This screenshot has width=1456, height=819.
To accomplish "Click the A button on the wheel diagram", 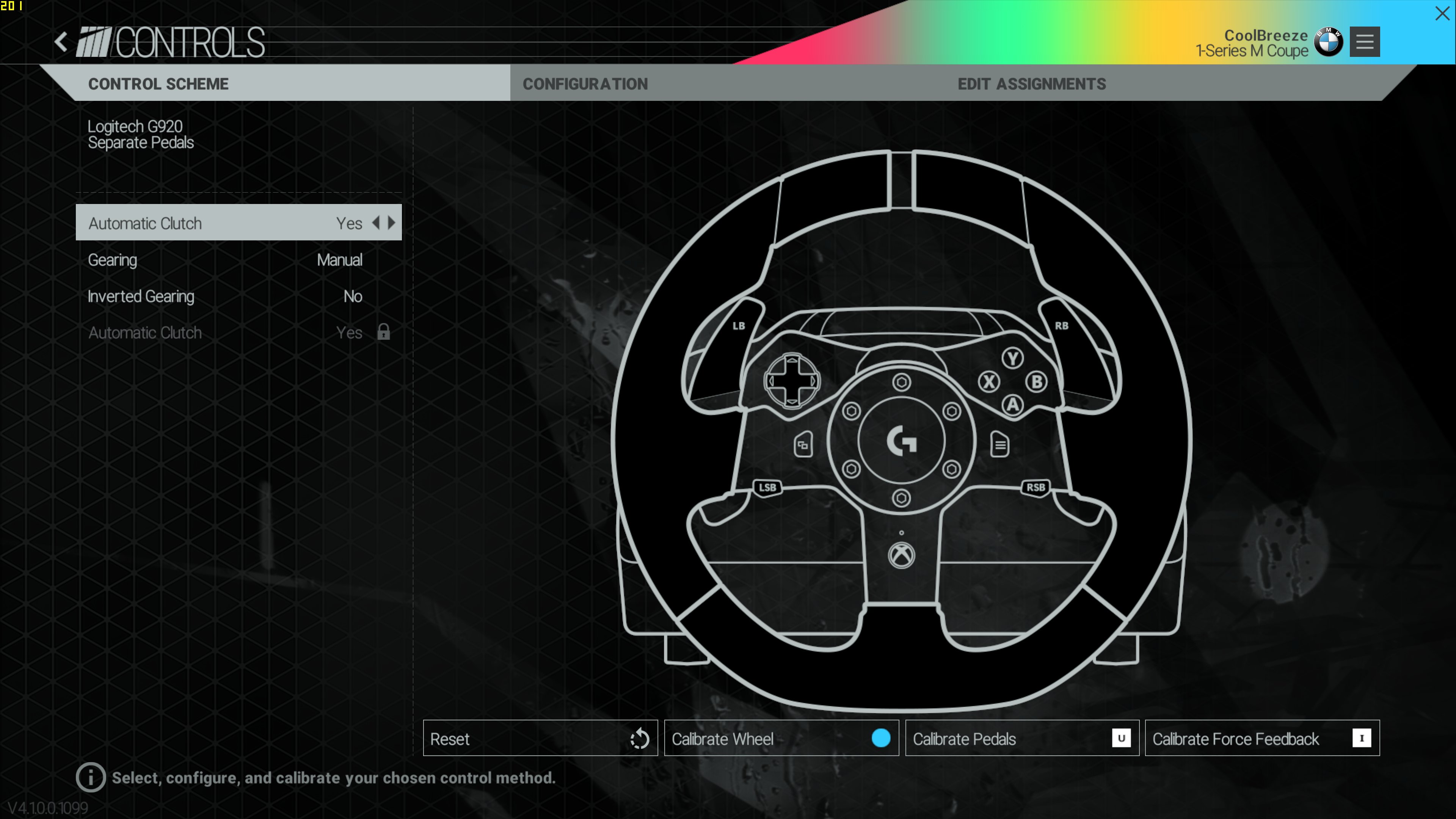I will tap(1012, 405).
